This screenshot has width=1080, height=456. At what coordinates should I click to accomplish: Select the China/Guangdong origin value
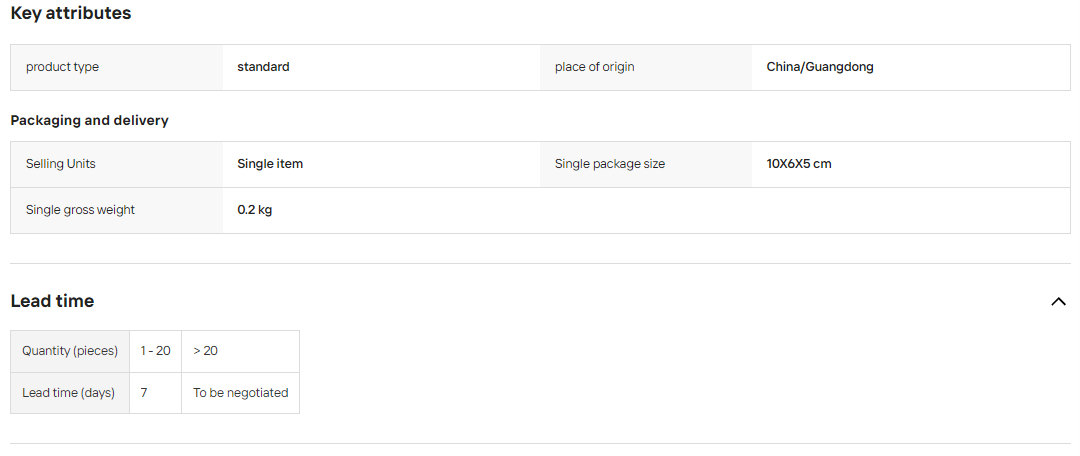pos(820,67)
